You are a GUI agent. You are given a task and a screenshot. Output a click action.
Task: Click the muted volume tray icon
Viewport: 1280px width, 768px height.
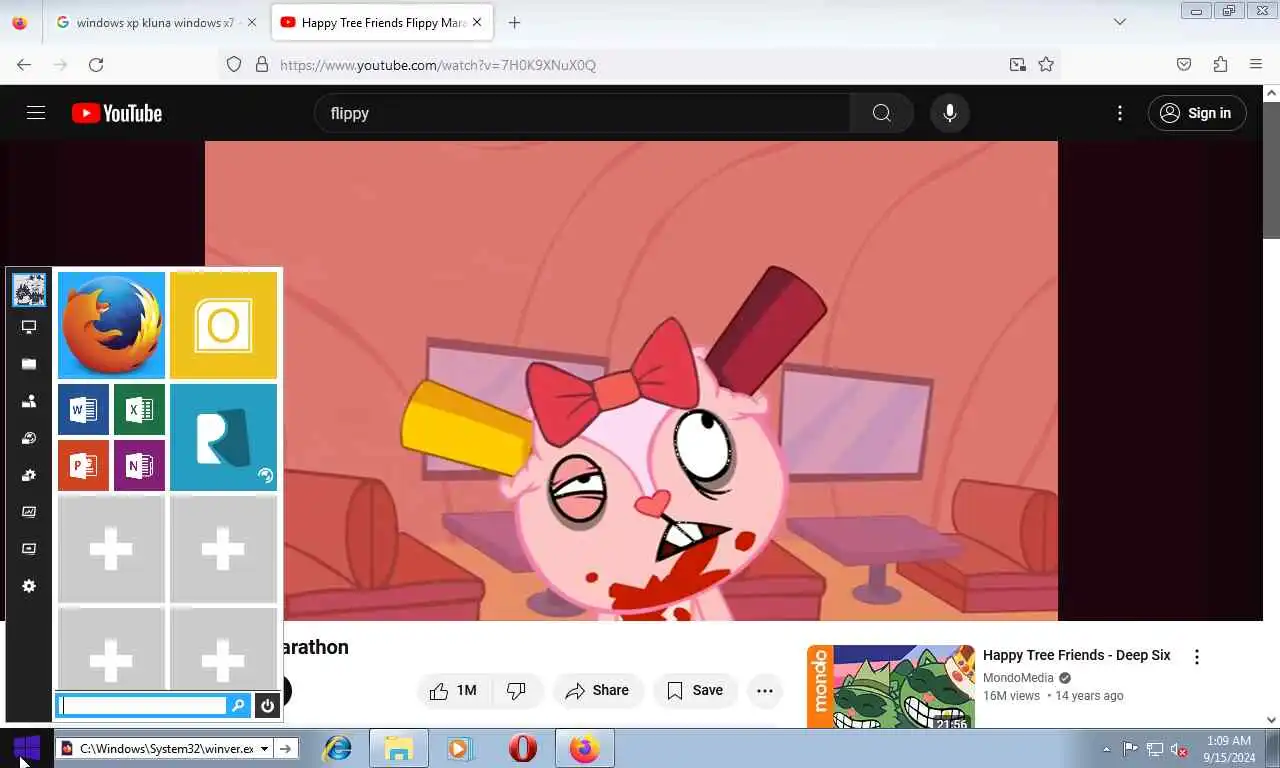(1179, 749)
